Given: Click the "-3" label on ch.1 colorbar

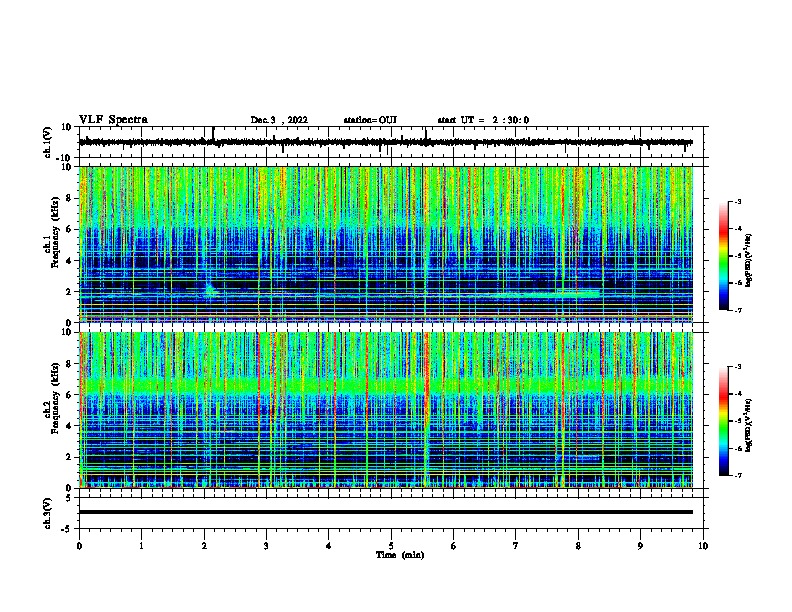Looking at the screenshot, I should [737, 201].
